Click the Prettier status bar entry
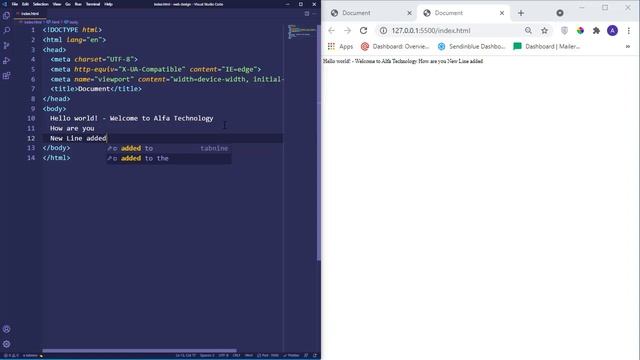 tap(291, 356)
